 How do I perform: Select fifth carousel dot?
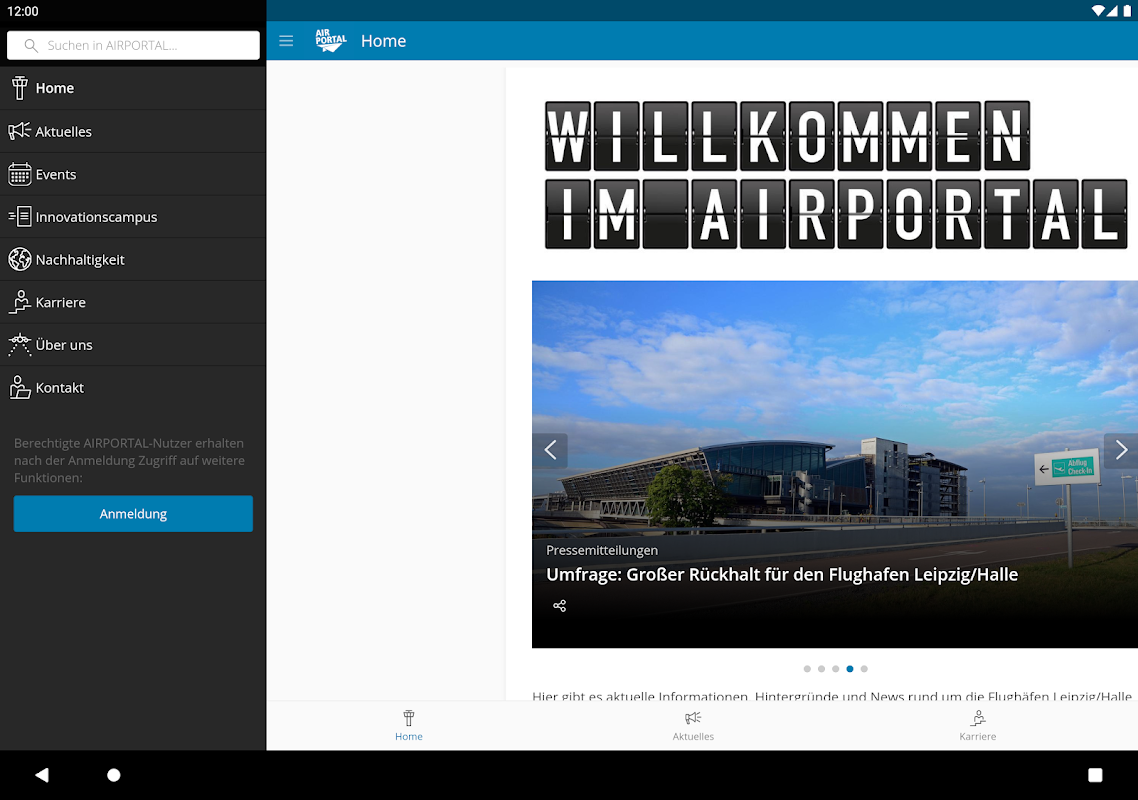pyautogui.click(x=864, y=669)
